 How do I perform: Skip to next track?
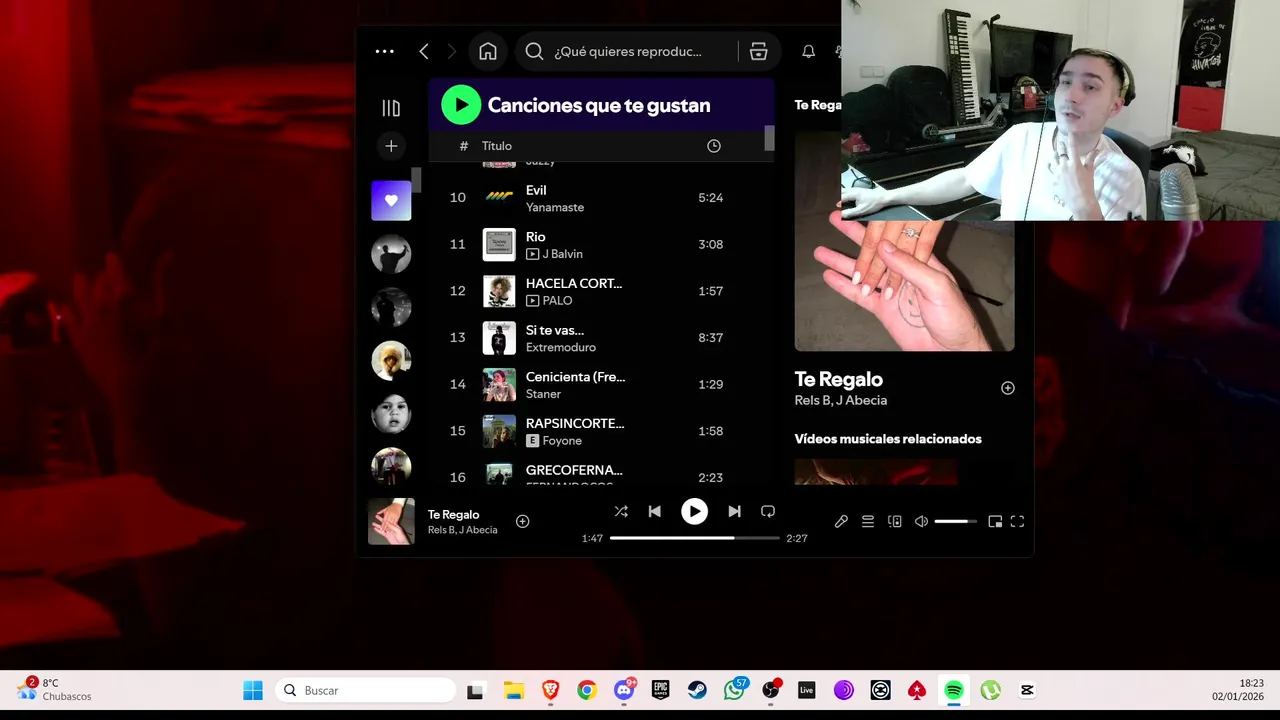pyautogui.click(x=734, y=511)
